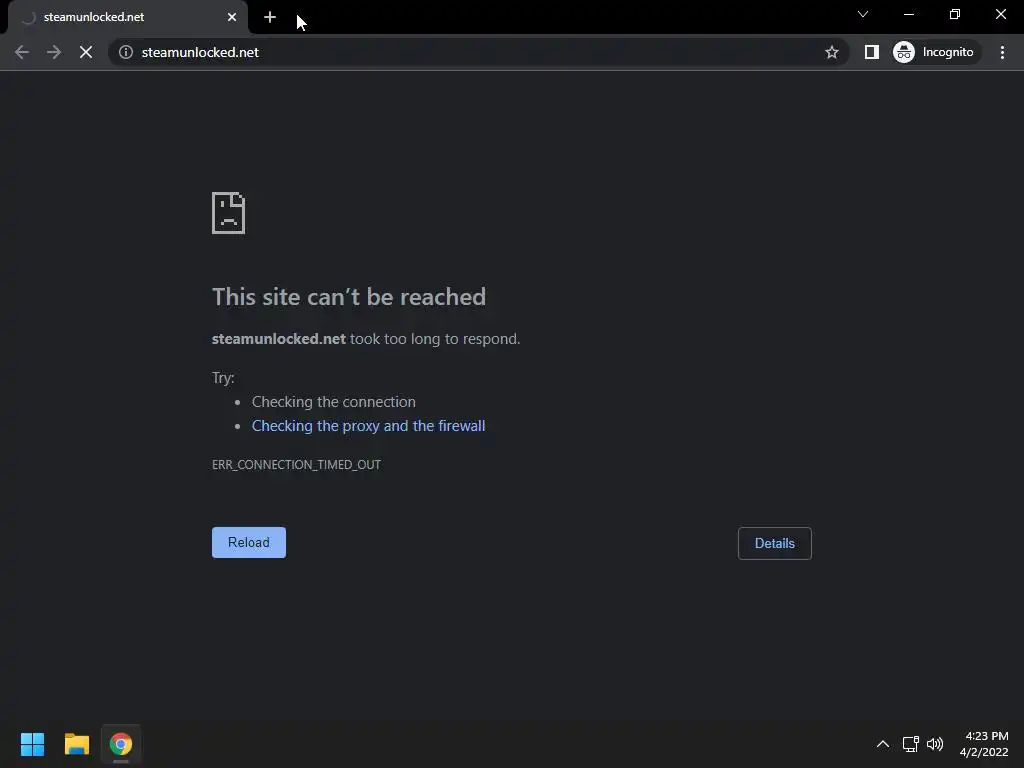Click 'This site can't be reached' heading
1024x768 pixels.
349,297
